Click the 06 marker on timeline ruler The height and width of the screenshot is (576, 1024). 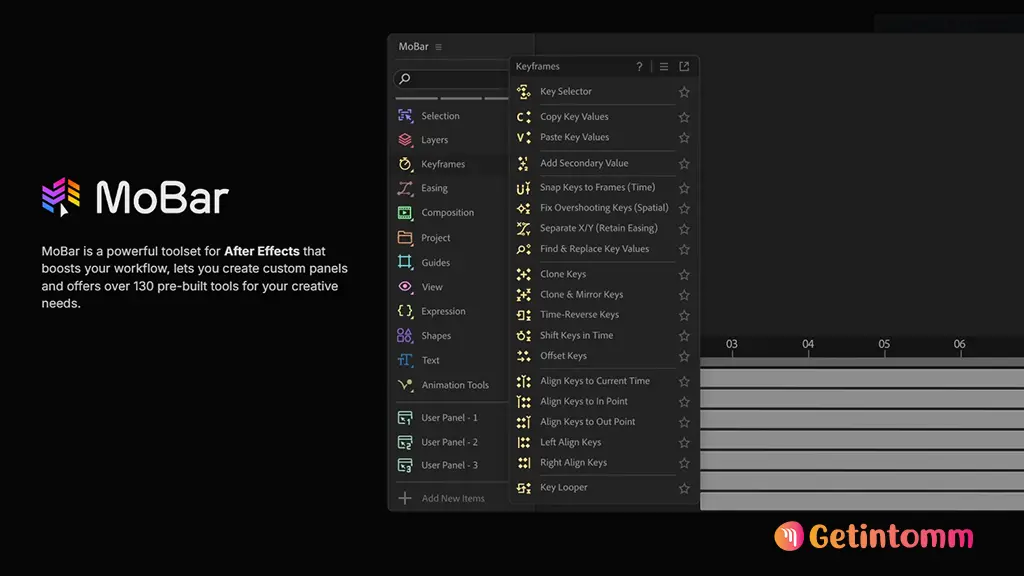pyautogui.click(x=959, y=344)
